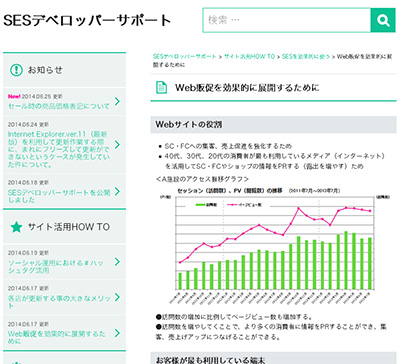Click the star icon by サイト活用HOW TO
Viewport: 400px width, 364px height.
[16, 227]
